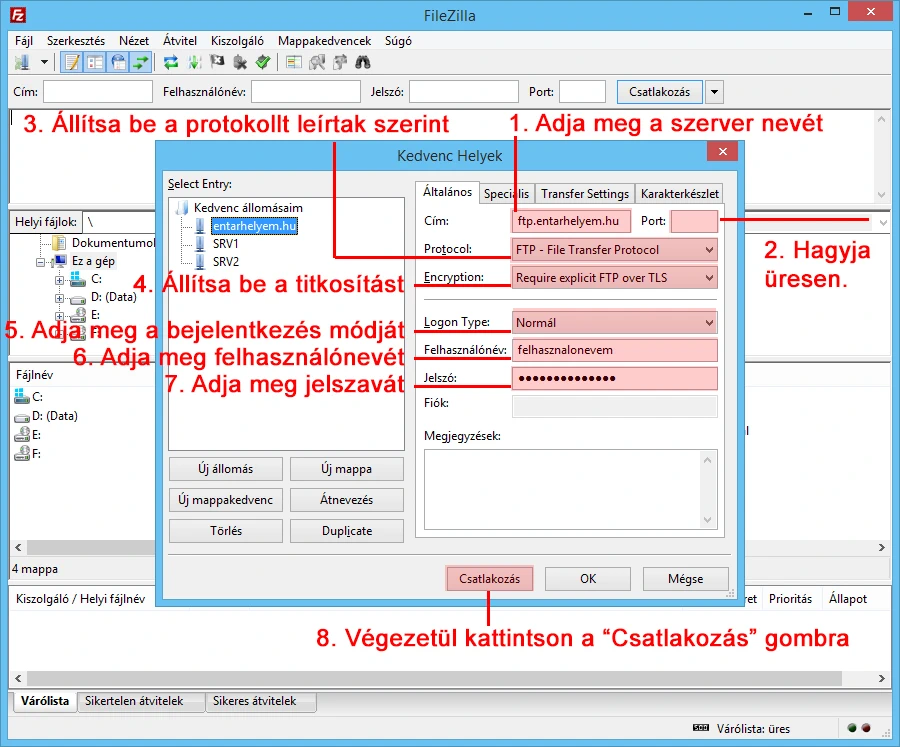Screen dimensions: 900x747
Task: Open the quickconnect history dropdown arrow
Action: pos(714,92)
